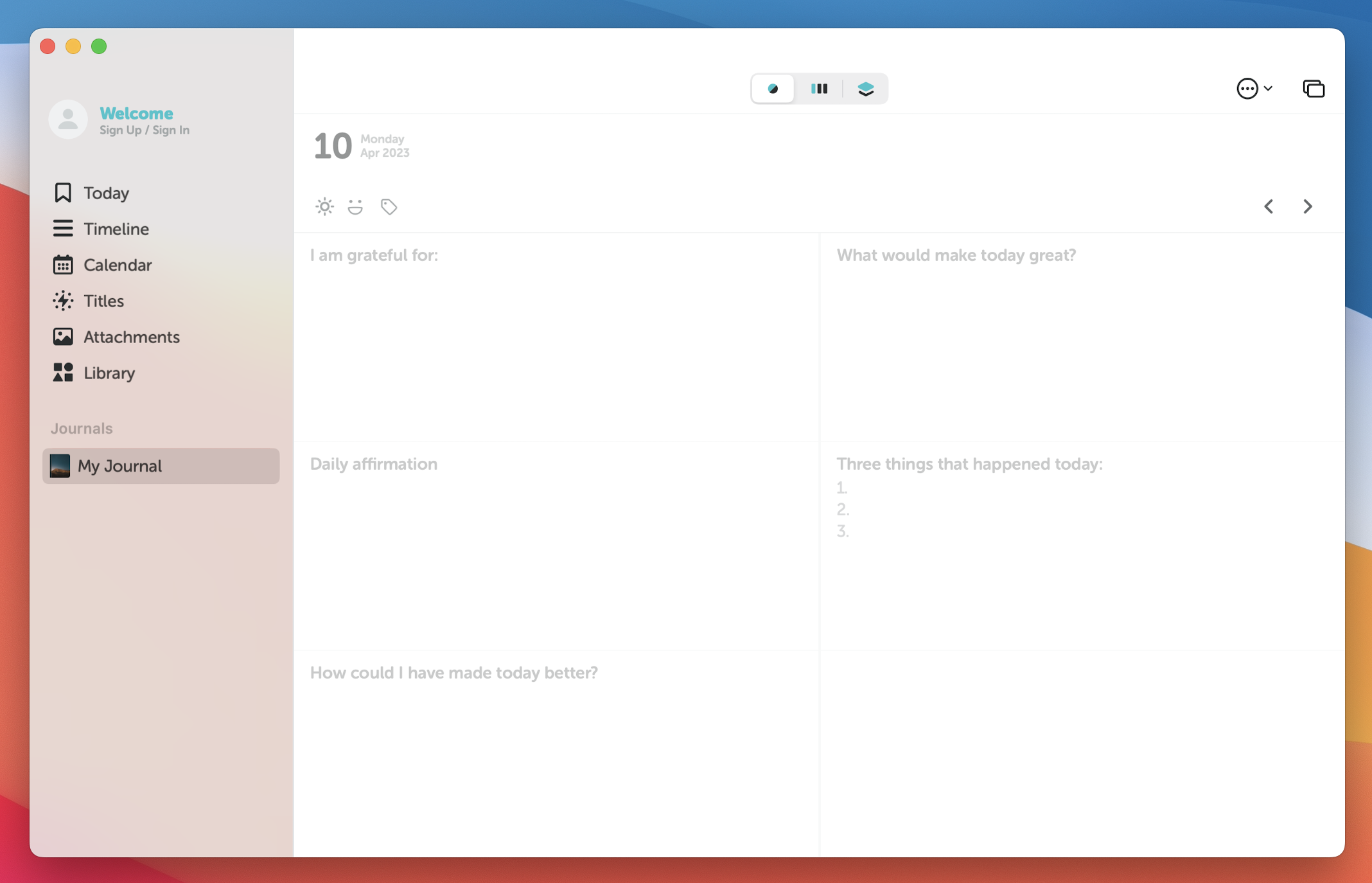Image resolution: width=1372 pixels, height=883 pixels.
Task: Navigate to next day entry
Action: (1307, 205)
